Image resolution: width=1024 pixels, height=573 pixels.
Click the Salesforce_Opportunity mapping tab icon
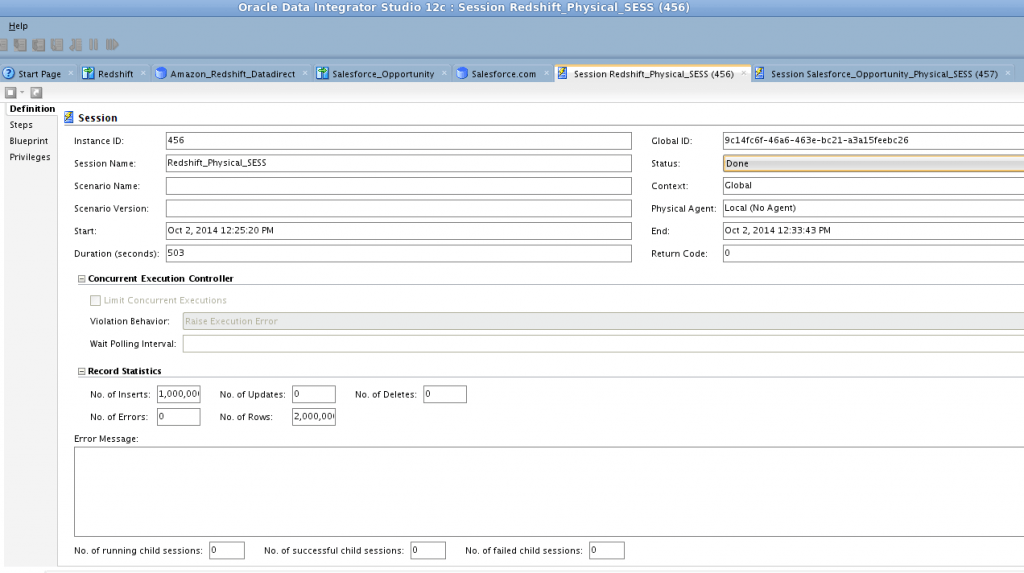323,74
